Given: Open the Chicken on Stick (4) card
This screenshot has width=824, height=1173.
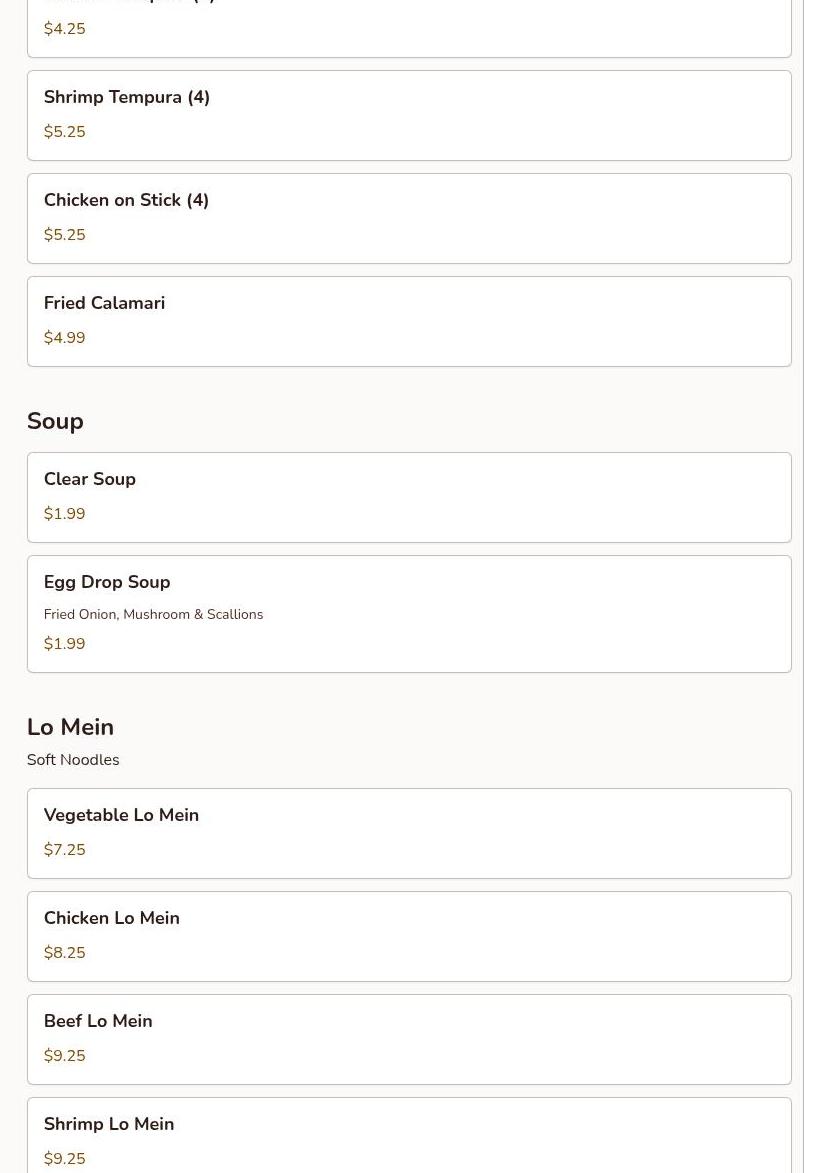Looking at the screenshot, I should [409, 218].
